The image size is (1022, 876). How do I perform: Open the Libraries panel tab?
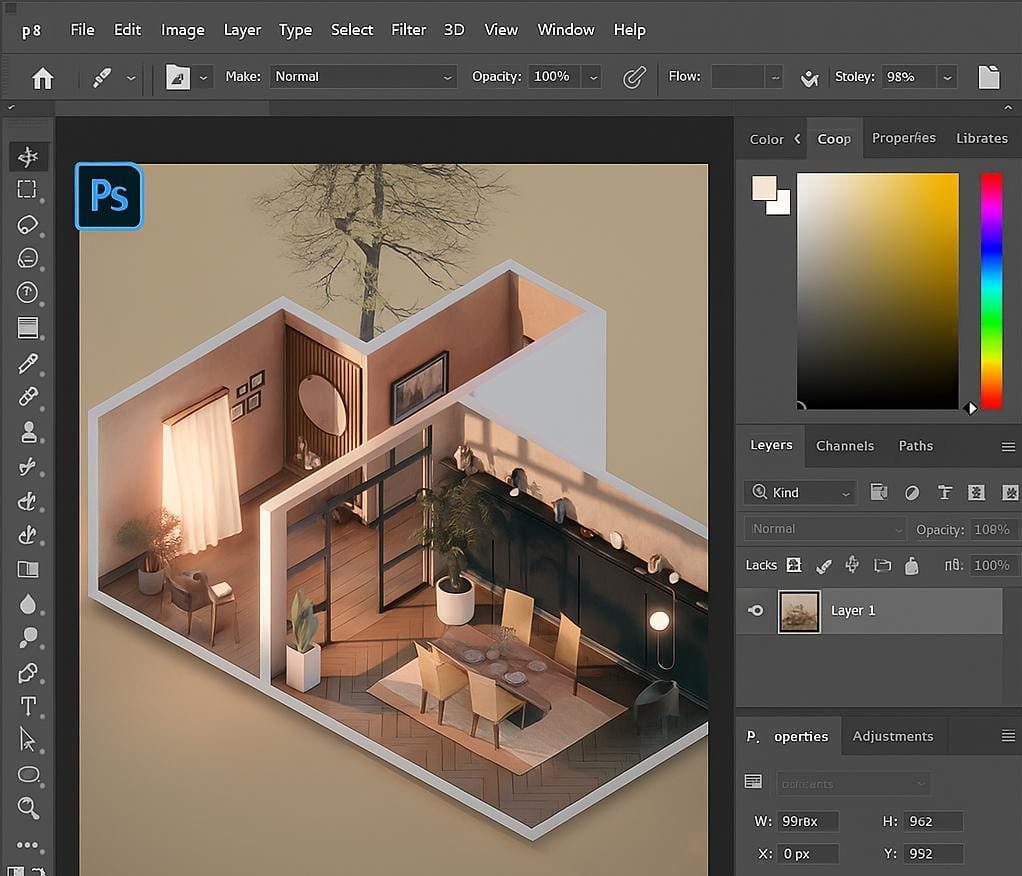click(981, 138)
